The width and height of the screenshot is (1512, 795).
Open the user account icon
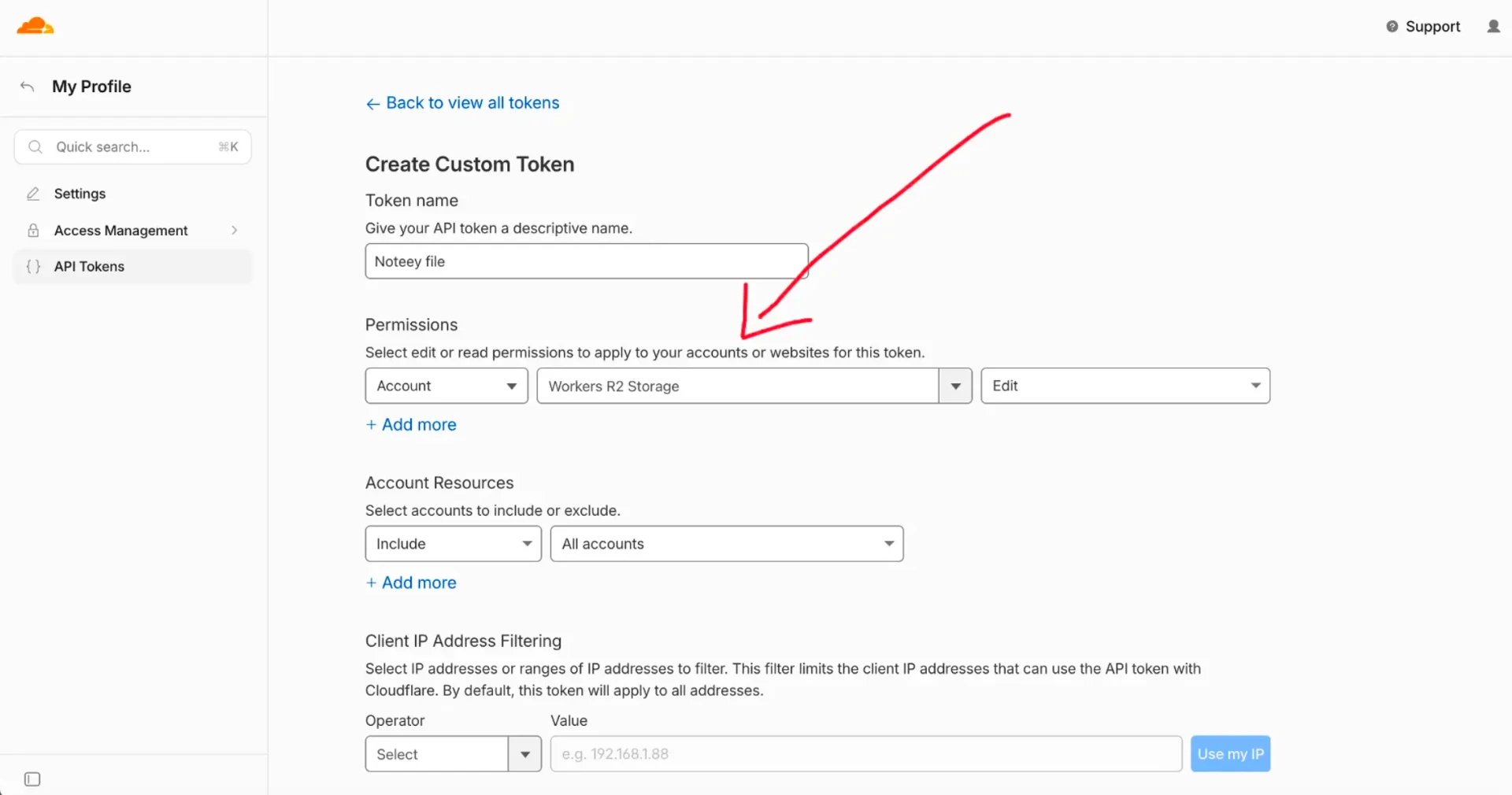tap(1493, 27)
